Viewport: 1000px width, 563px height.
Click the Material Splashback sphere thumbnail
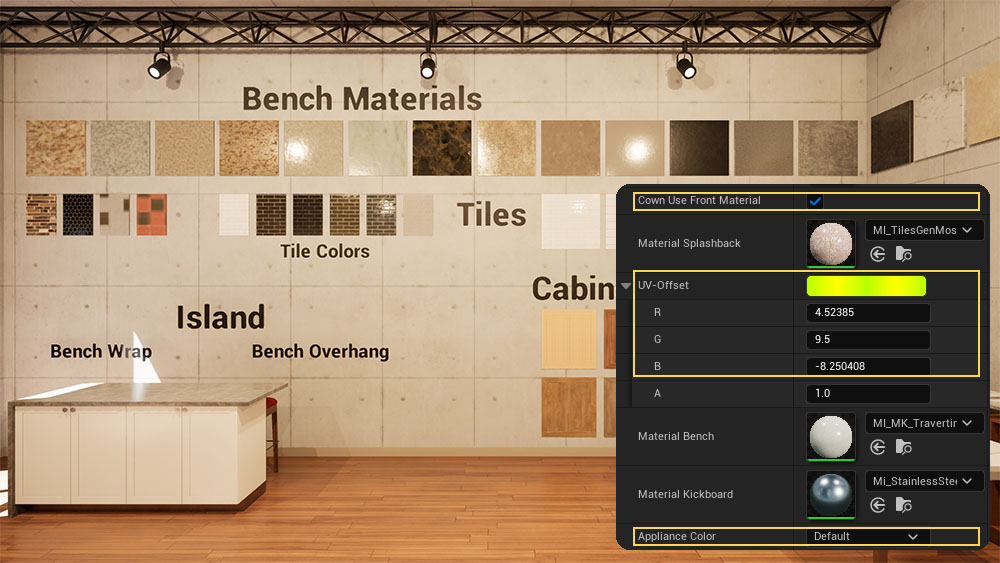[x=831, y=243]
